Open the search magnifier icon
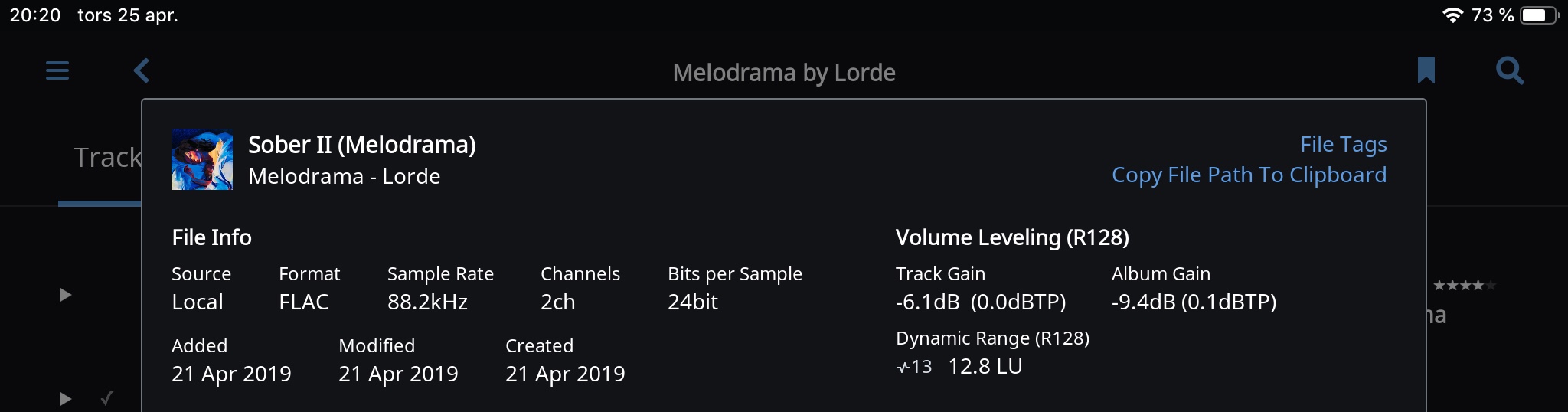Screen dimensions: 1568x412 click(1510, 70)
